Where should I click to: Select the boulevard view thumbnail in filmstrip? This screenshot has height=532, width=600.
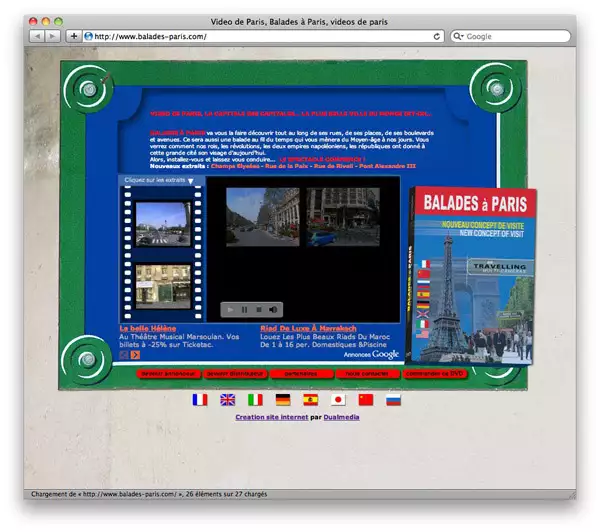click(x=163, y=224)
